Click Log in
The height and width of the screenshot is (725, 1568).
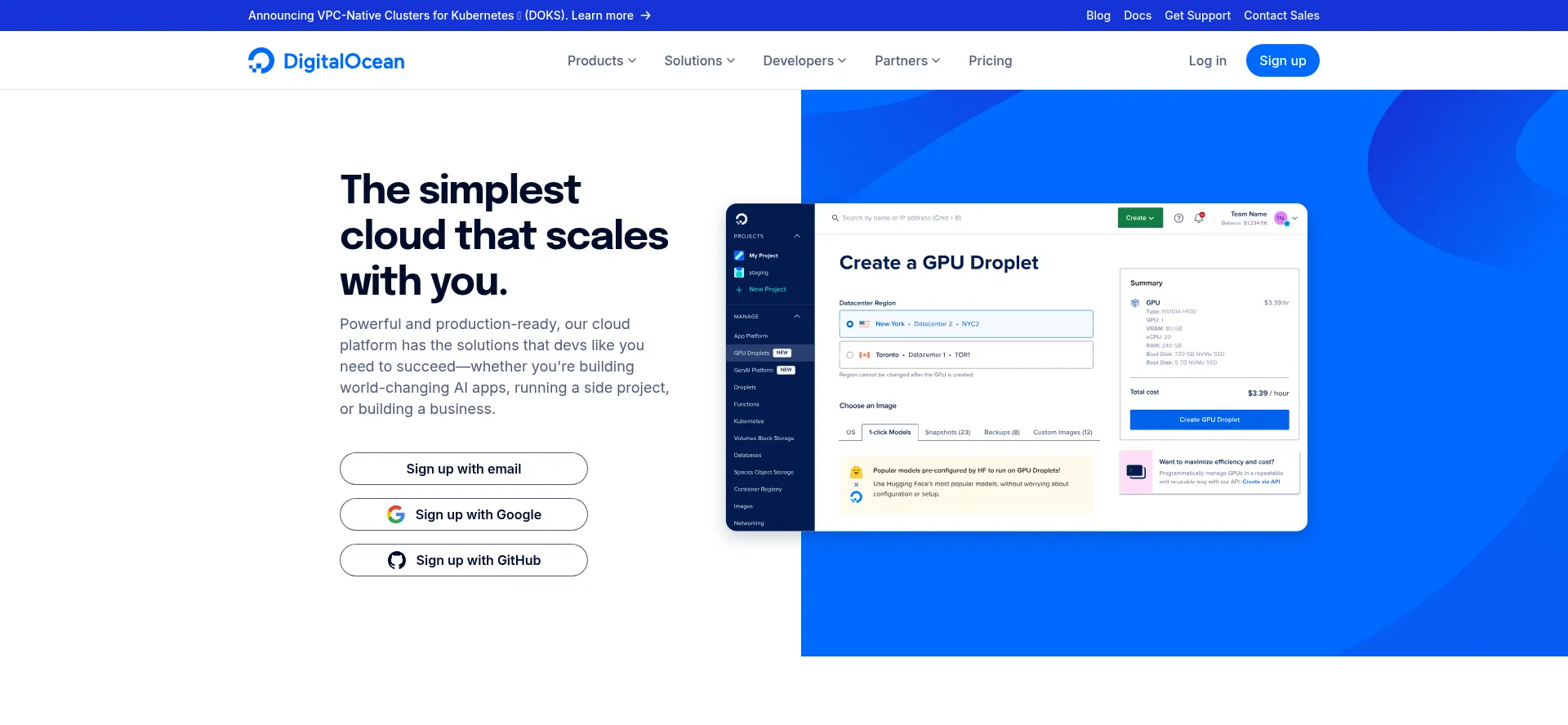tap(1208, 60)
